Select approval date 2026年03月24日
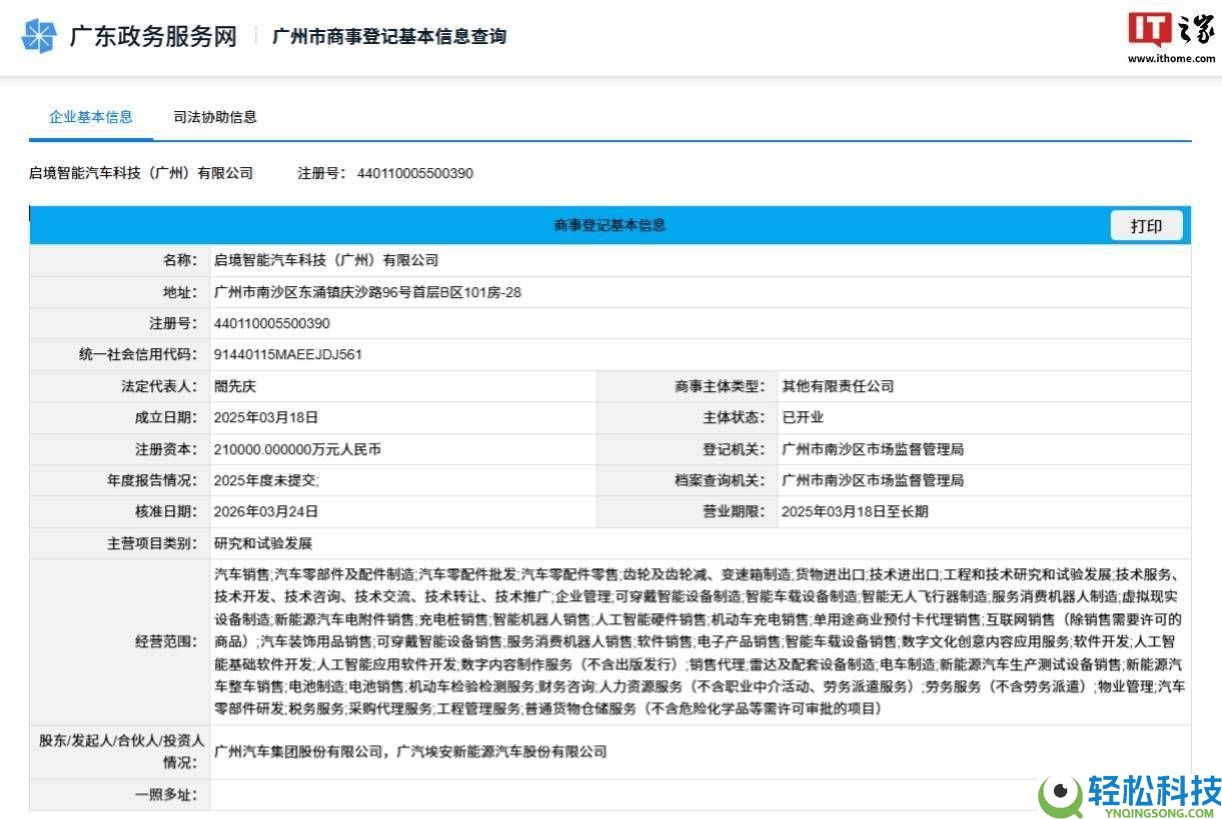The image size is (1222, 819). [x=266, y=511]
